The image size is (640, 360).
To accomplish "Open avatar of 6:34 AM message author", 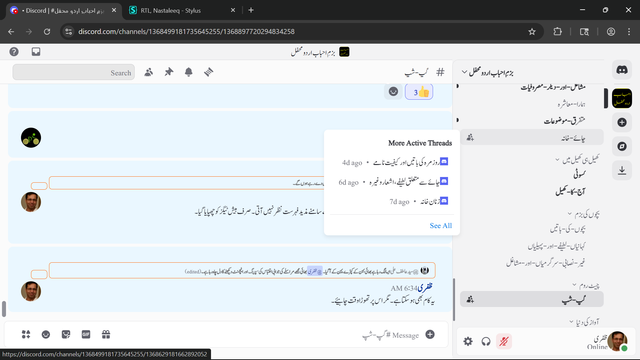I will [31, 291].
